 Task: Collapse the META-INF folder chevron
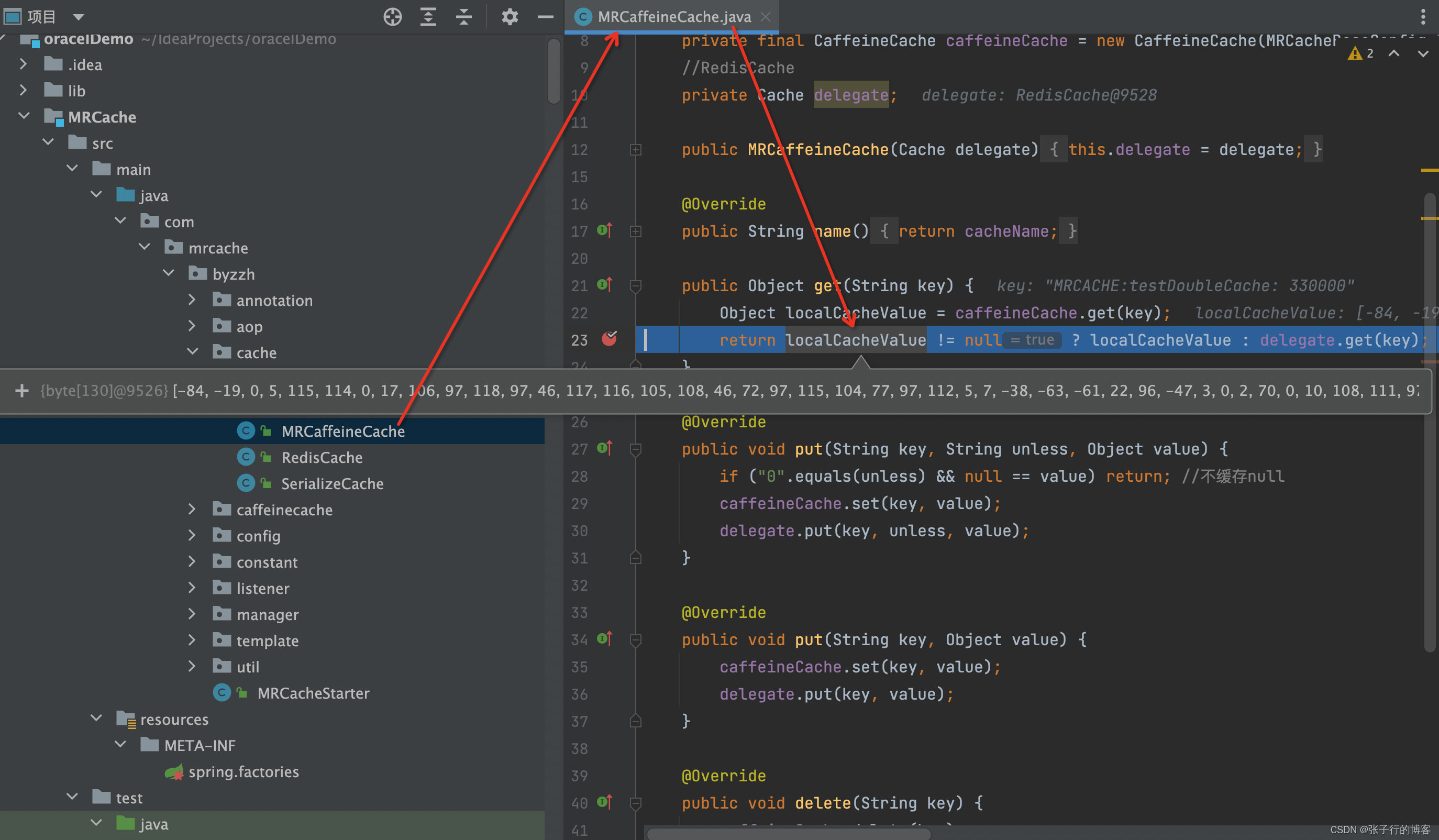(x=120, y=744)
